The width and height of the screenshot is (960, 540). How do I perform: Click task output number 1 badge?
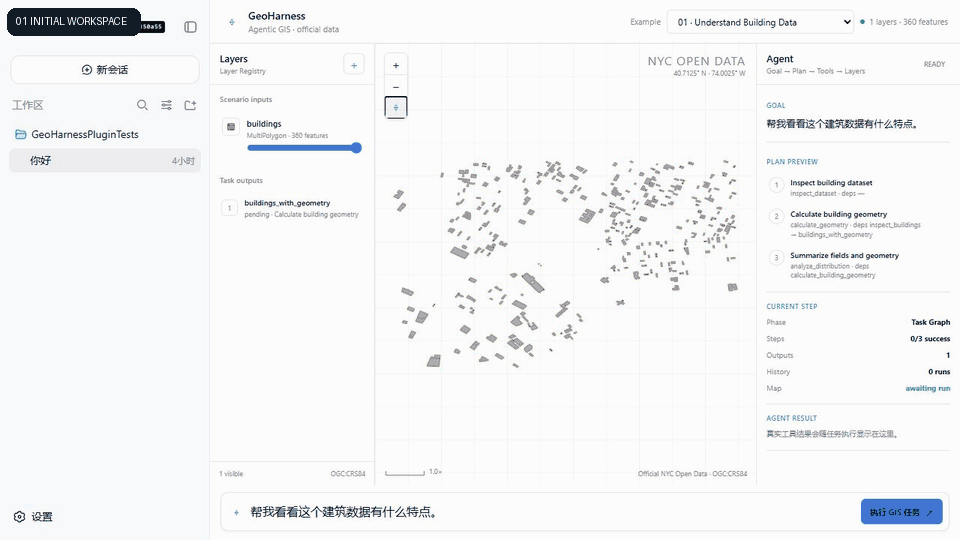point(230,208)
